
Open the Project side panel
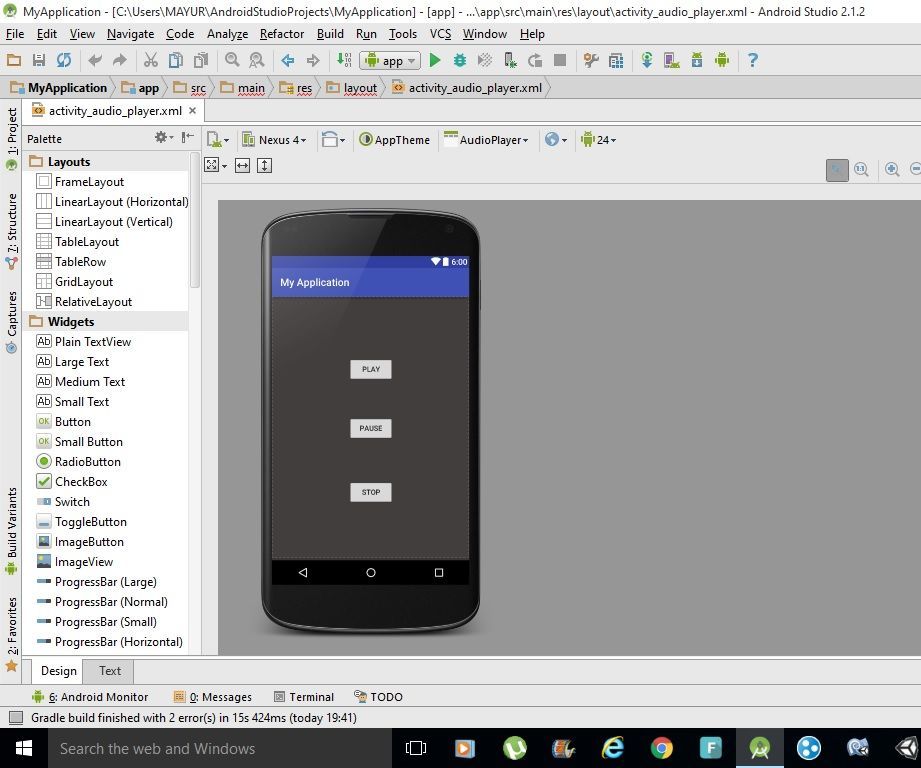tap(11, 139)
